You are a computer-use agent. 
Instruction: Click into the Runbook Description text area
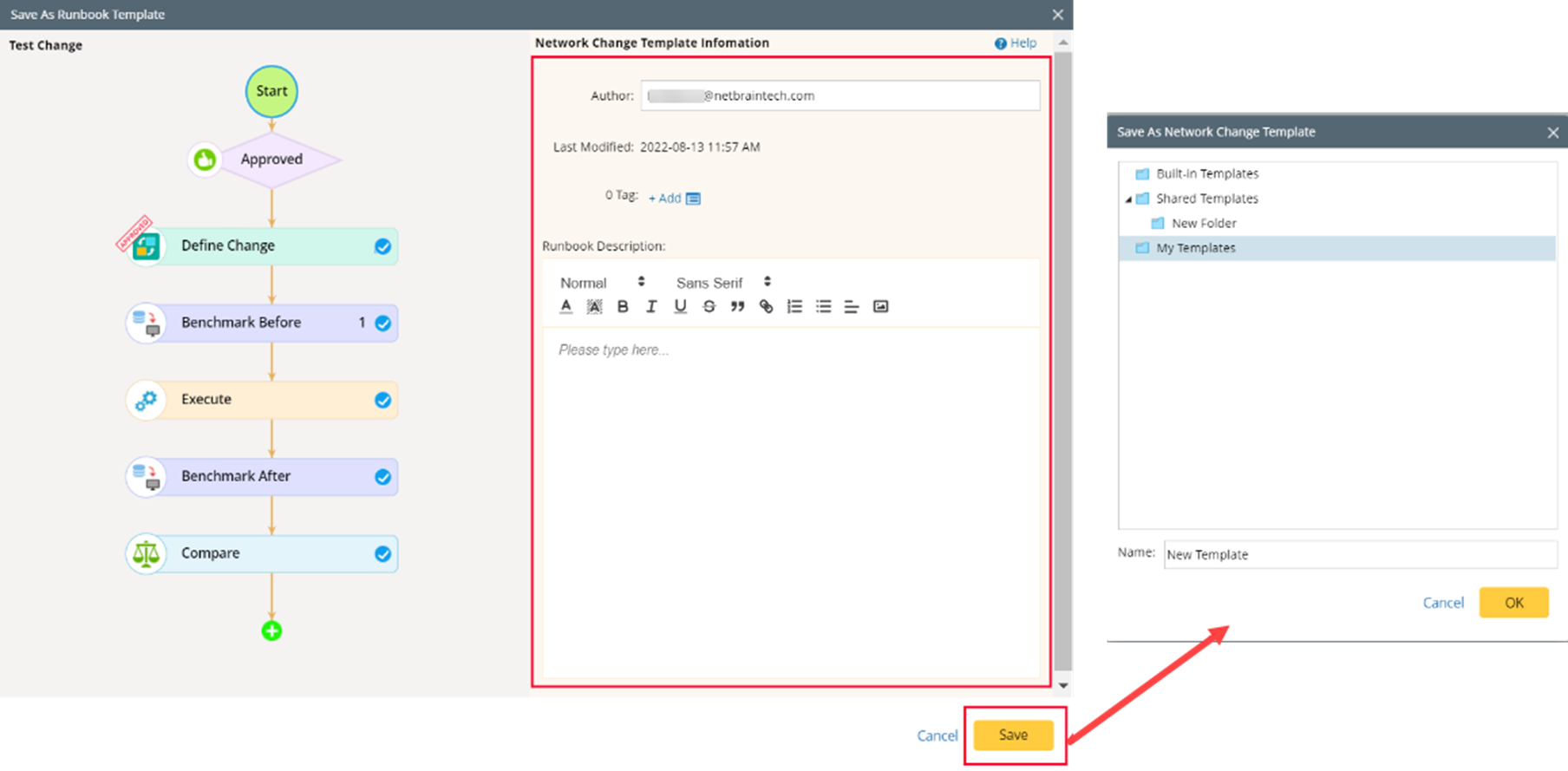791,501
